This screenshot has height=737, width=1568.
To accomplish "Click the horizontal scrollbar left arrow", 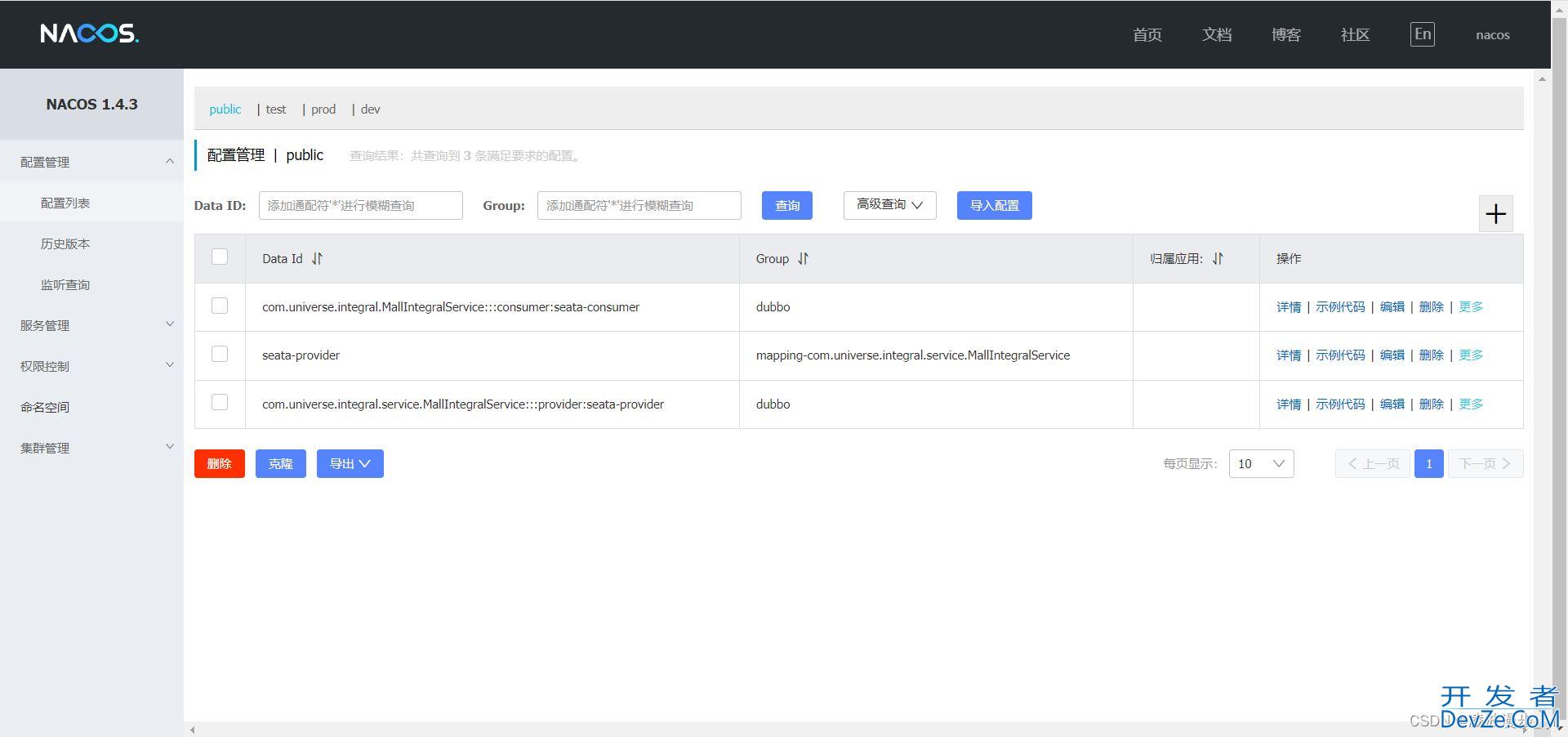I will (x=193, y=730).
